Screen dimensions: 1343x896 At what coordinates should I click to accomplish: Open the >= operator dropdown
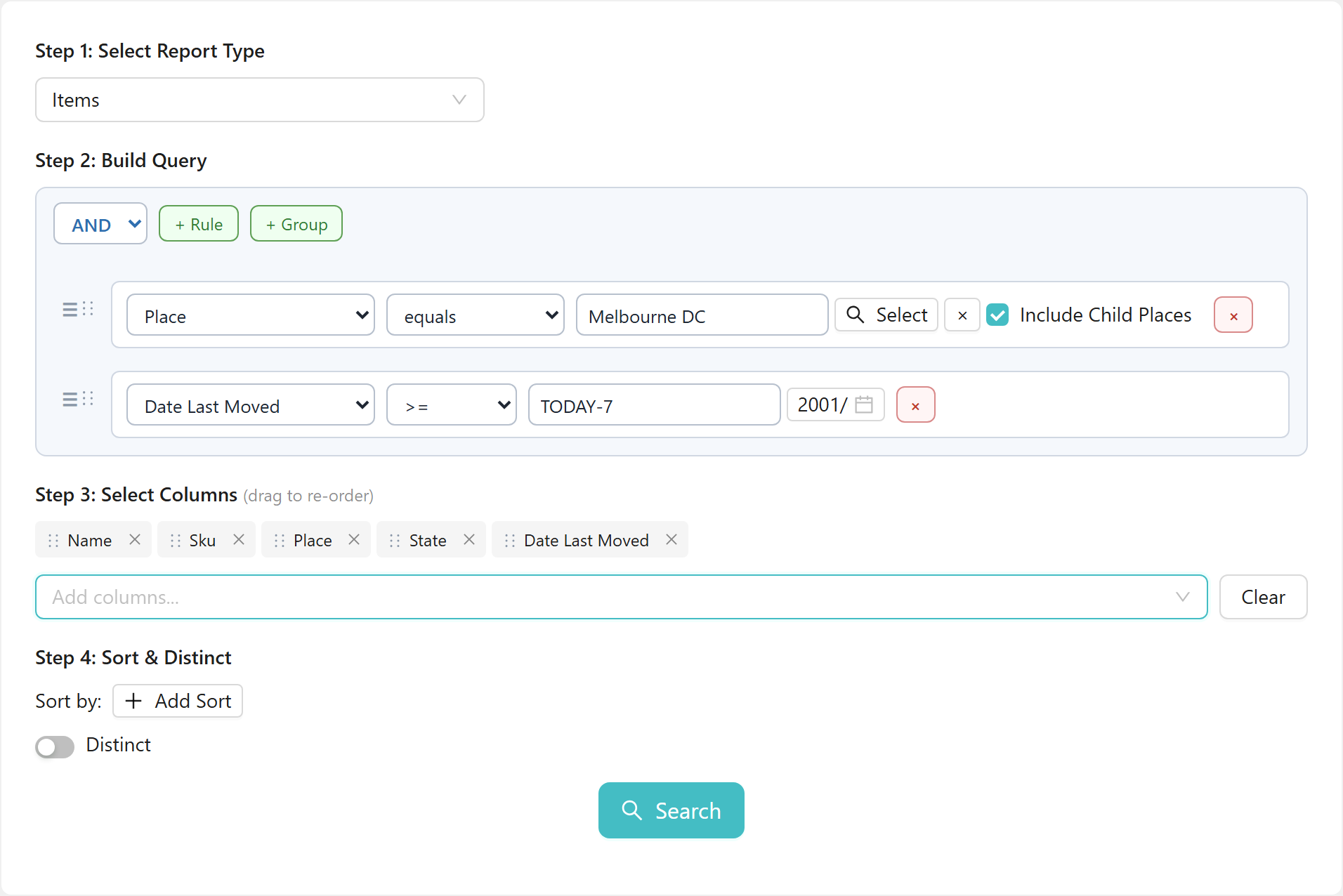[x=452, y=405]
